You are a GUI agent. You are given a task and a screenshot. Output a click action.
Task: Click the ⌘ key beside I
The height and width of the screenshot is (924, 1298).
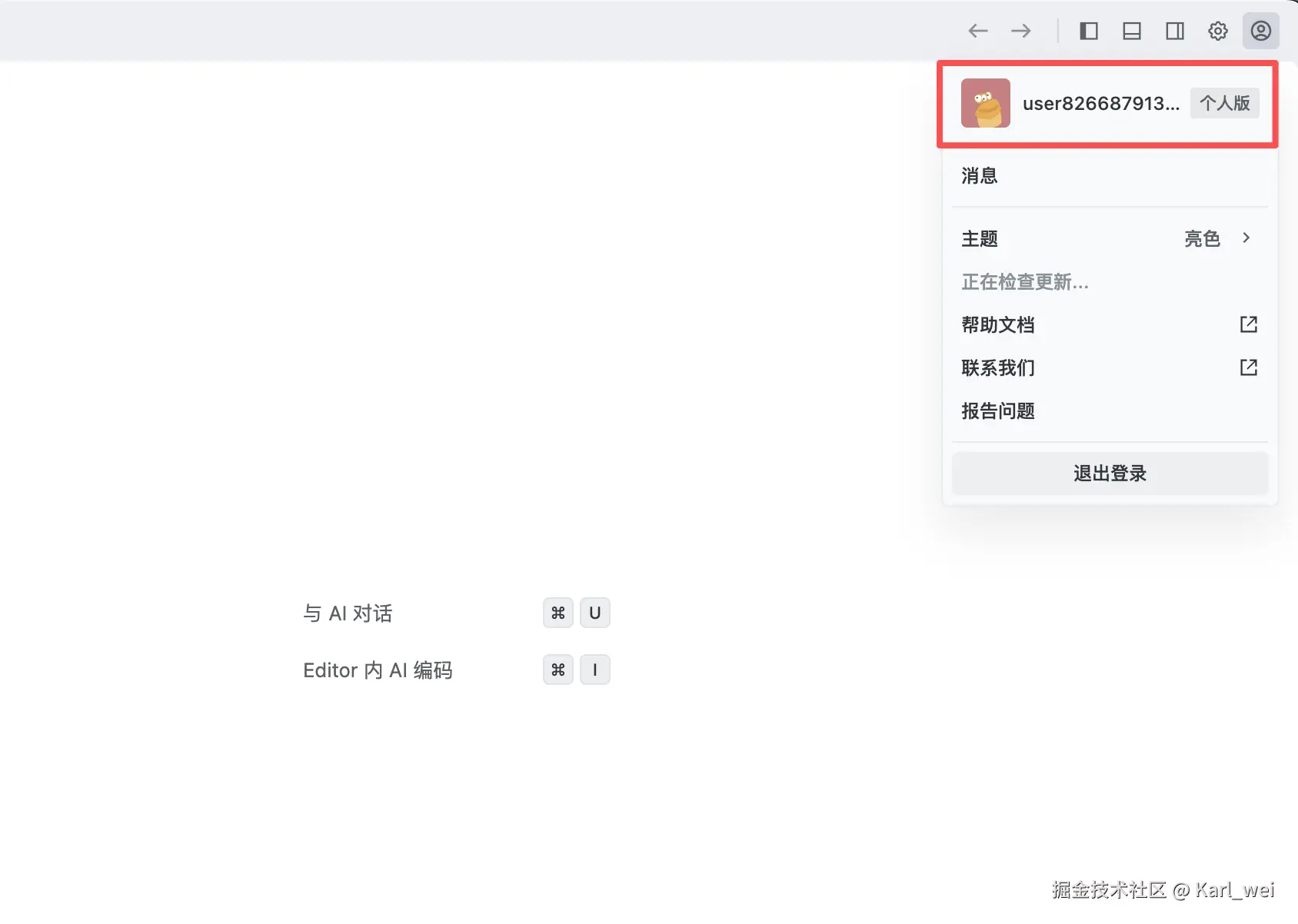pyautogui.click(x=558, y=670)
